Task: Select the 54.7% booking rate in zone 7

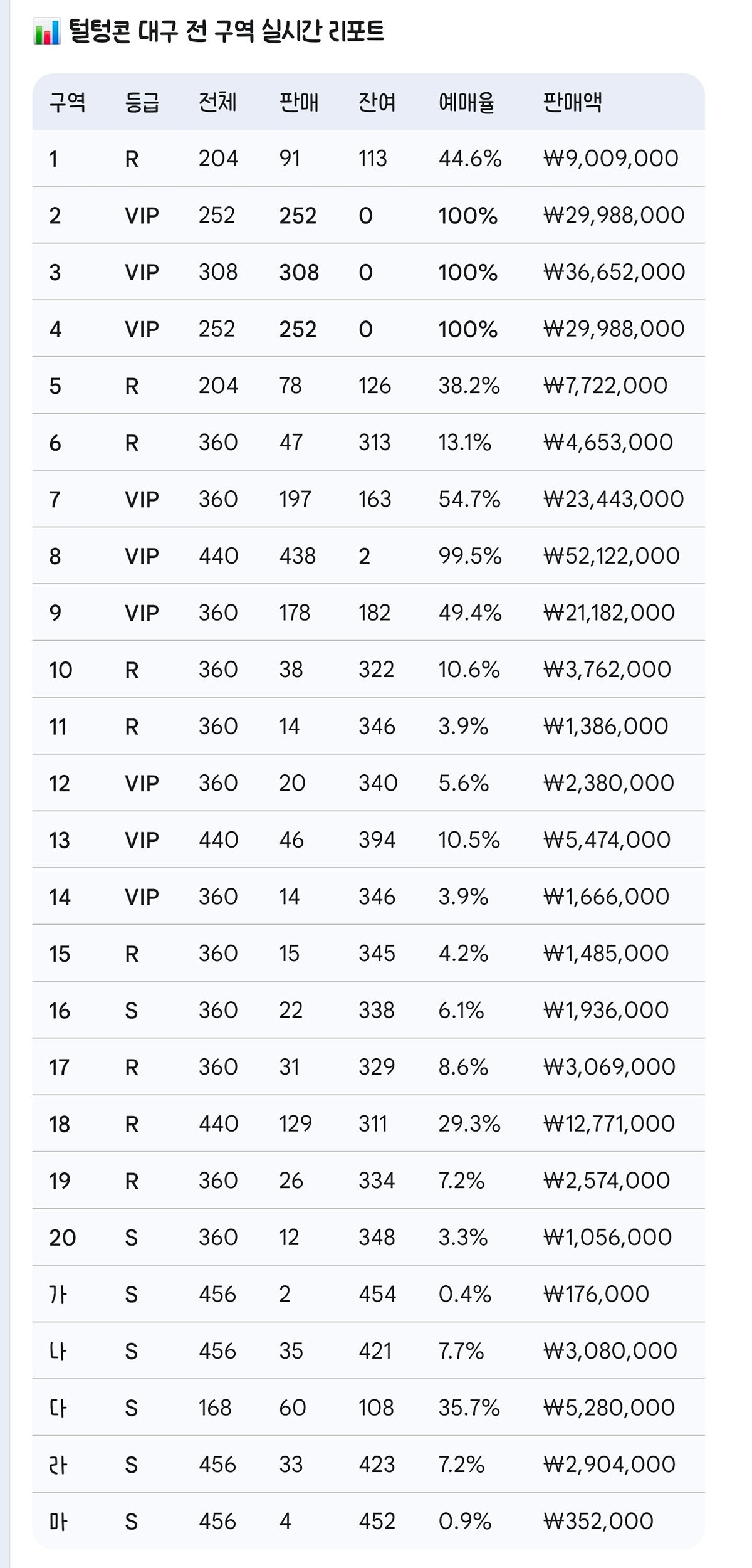Action: tap(469, 500)
